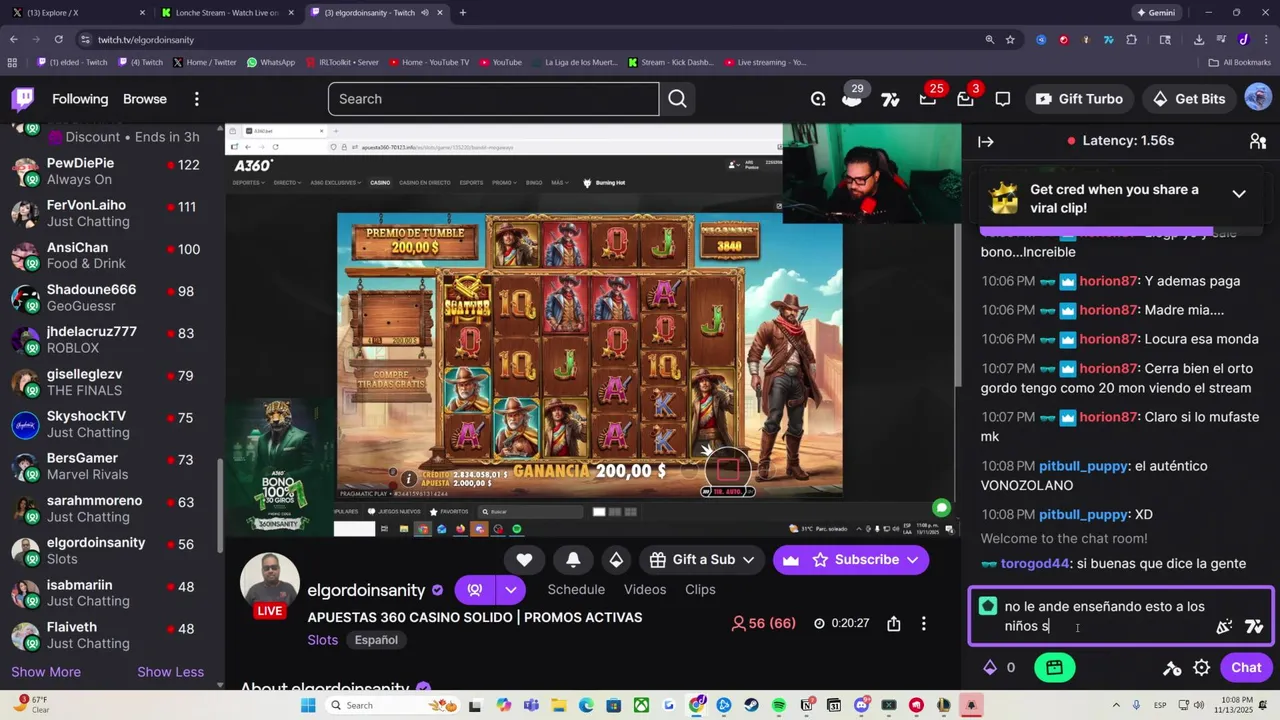Open the All Bookmarks folder

tap(1240, 62)
